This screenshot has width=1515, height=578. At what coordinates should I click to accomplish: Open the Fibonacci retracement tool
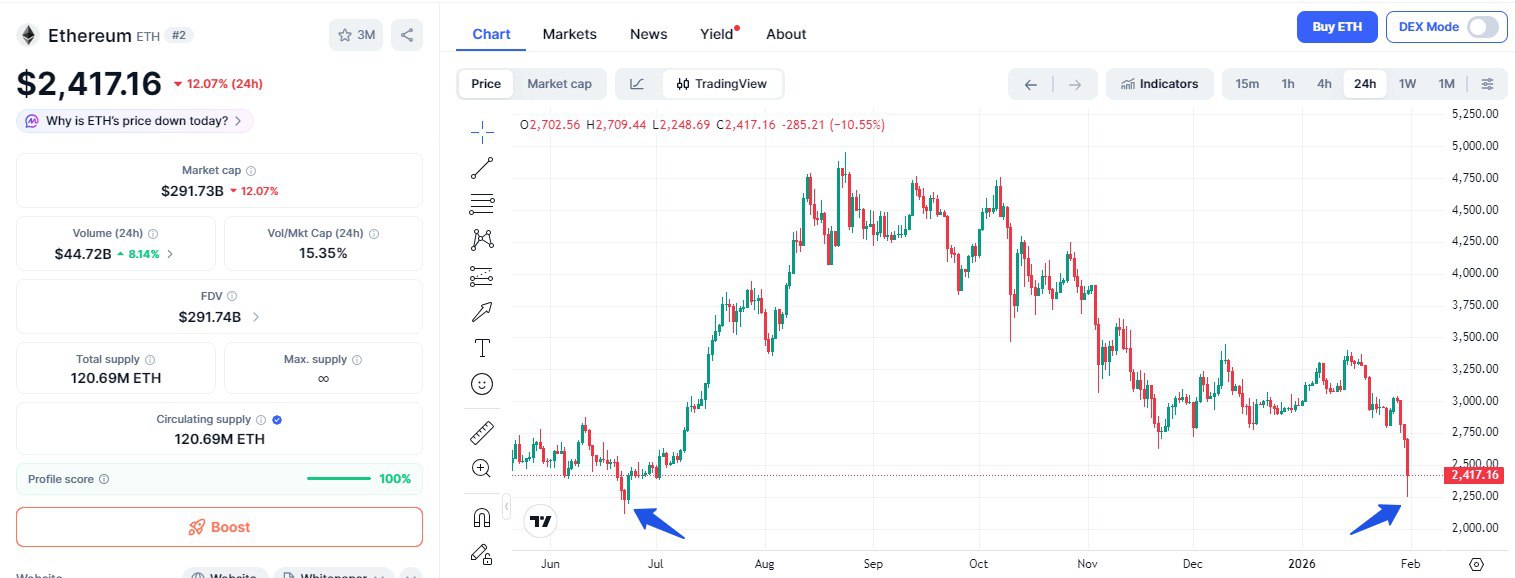pos(482,204)
